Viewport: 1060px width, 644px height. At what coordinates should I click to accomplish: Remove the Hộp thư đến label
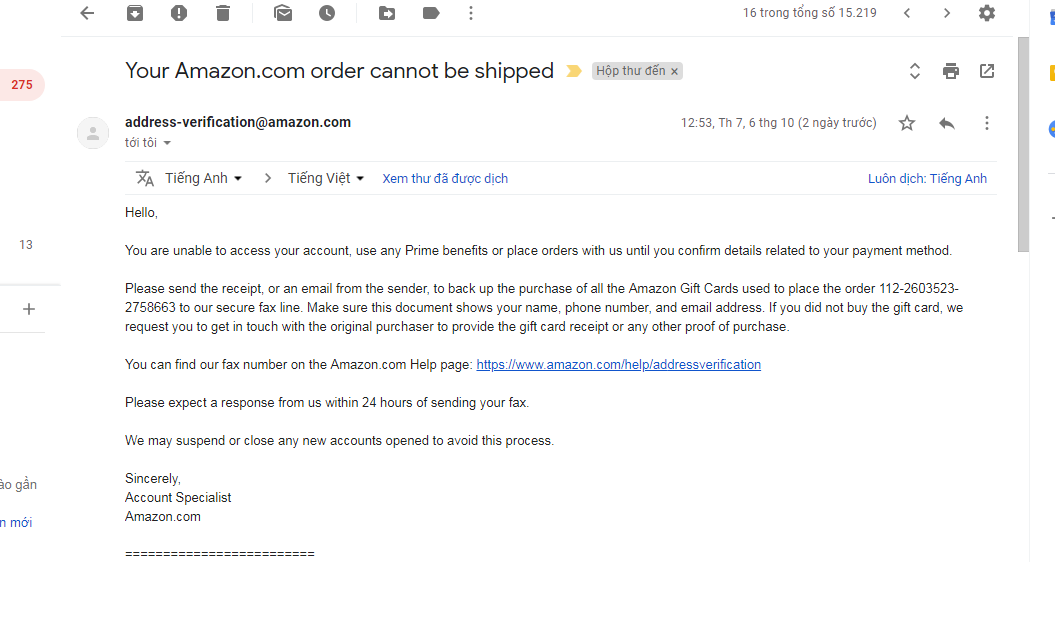675,72
